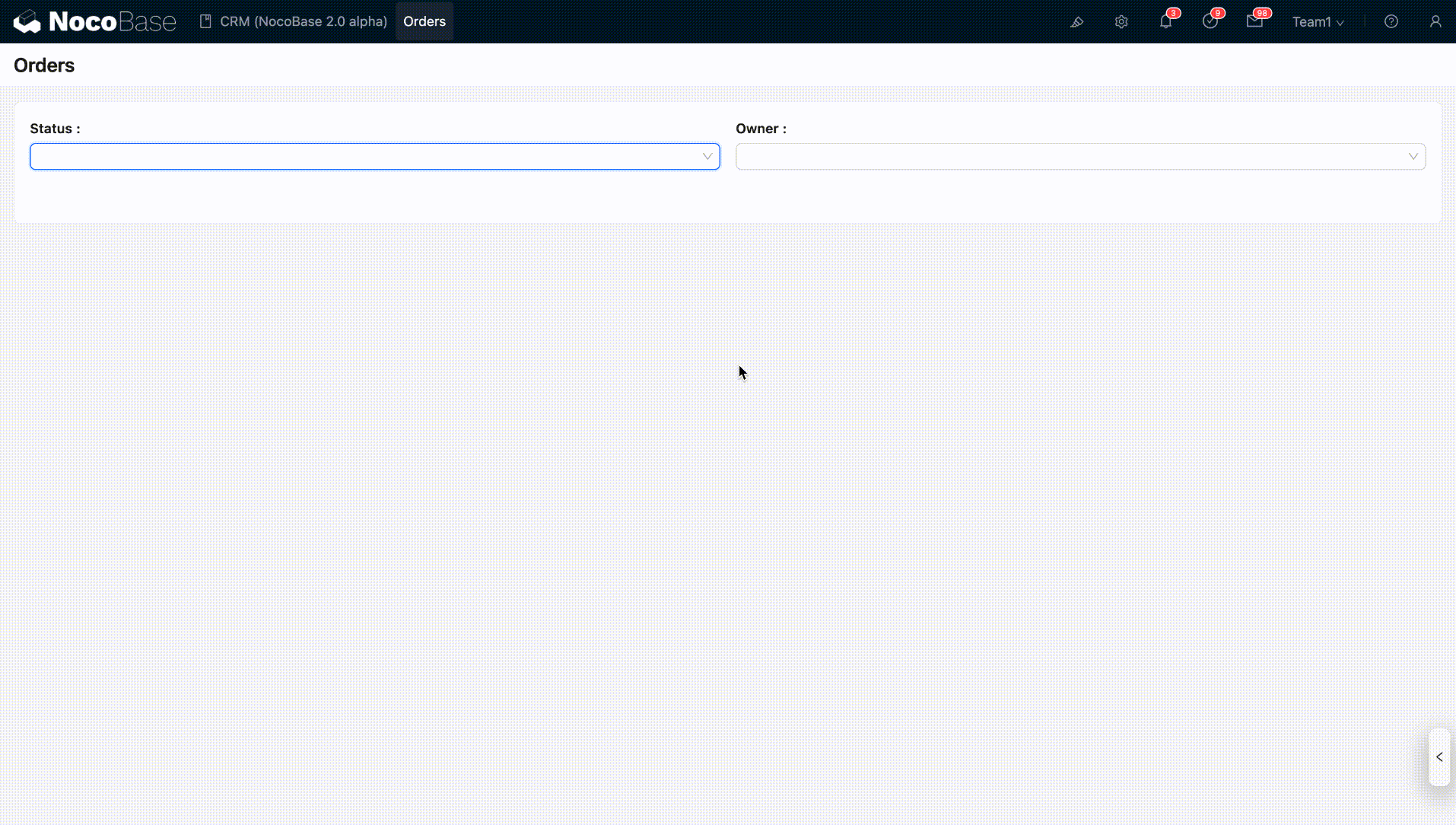The height and width of the screenshot is (825, 1456).
Task: Open the workflow tasks checkmark icon
Action: pyautogui.click(x=1210, y=22)
